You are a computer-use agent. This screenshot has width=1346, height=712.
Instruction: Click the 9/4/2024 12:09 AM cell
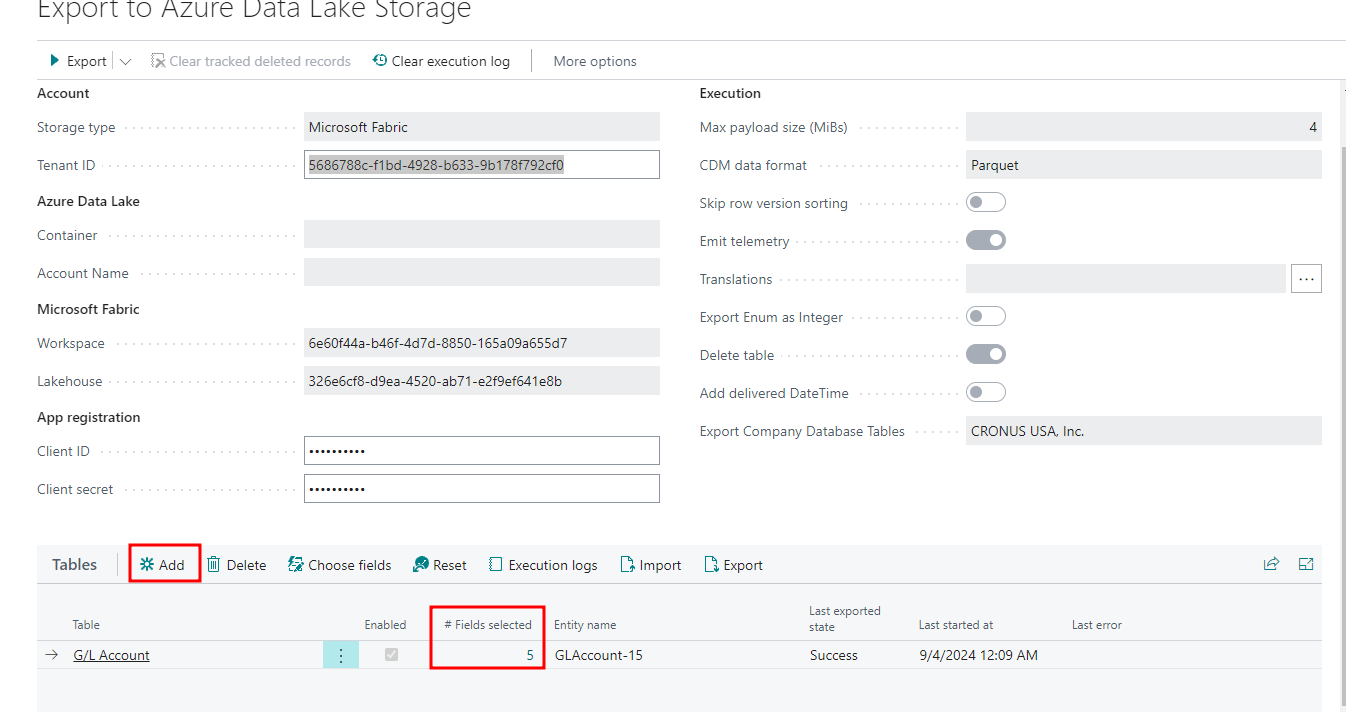[x=978, y=655]
